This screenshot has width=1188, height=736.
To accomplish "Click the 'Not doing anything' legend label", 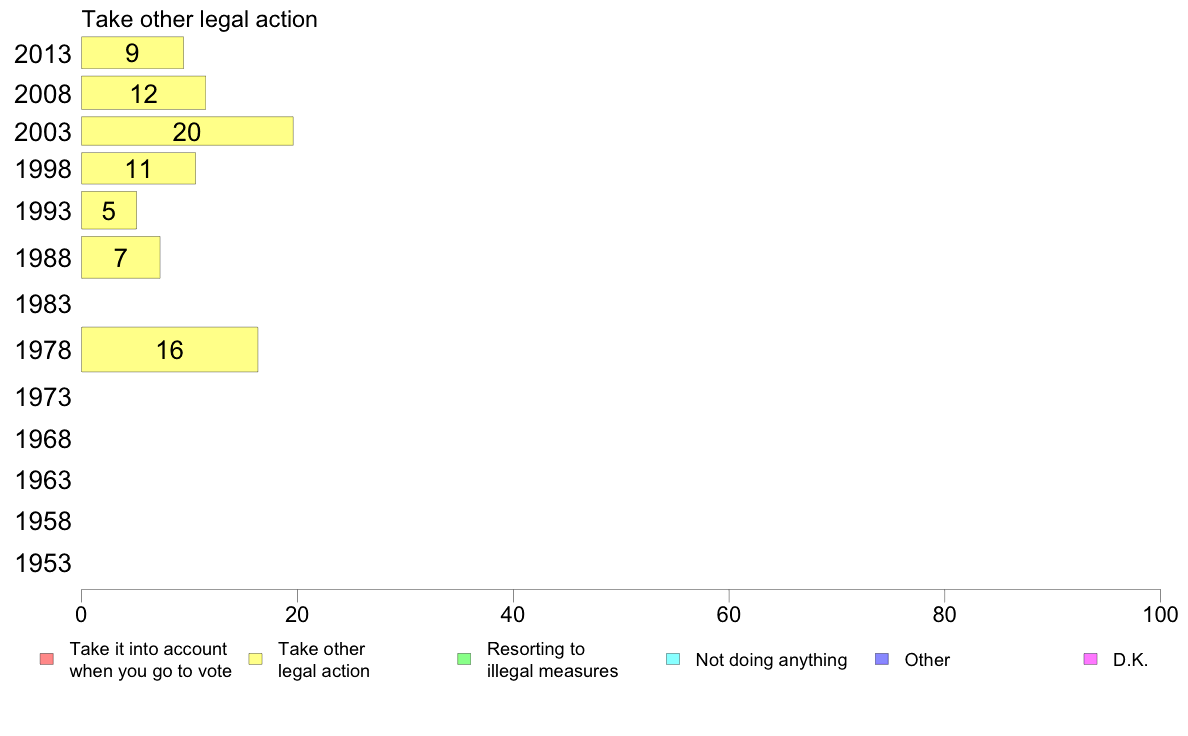I will click(x=771, y=660).
